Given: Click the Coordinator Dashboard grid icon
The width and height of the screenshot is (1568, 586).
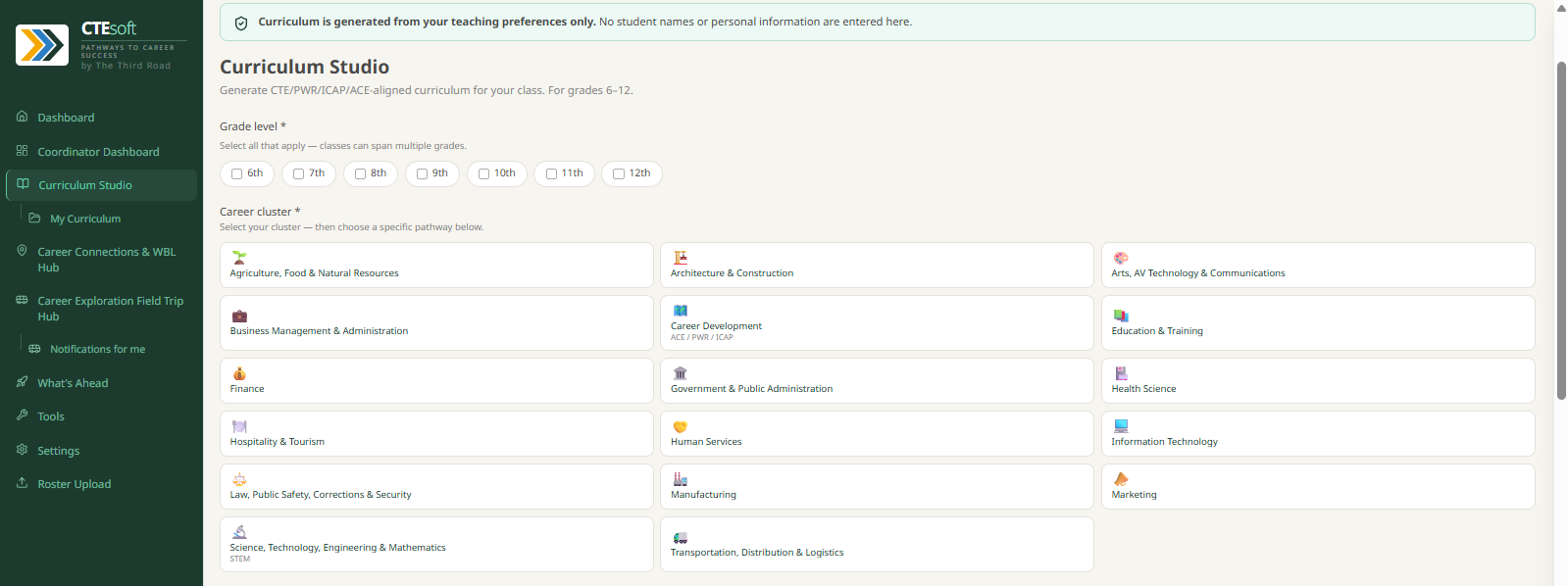Looking at the screenshot, I should (22, 151).
